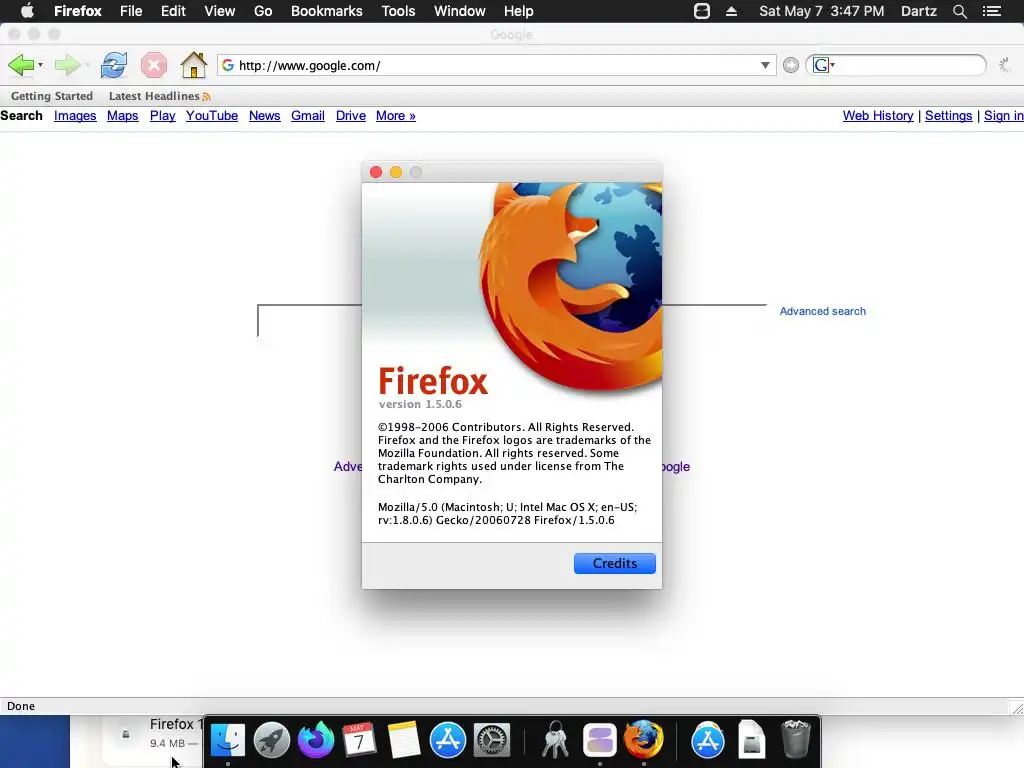Expand the address bar history dropdown
This screenshot has width=1024, height=768.
765,65
